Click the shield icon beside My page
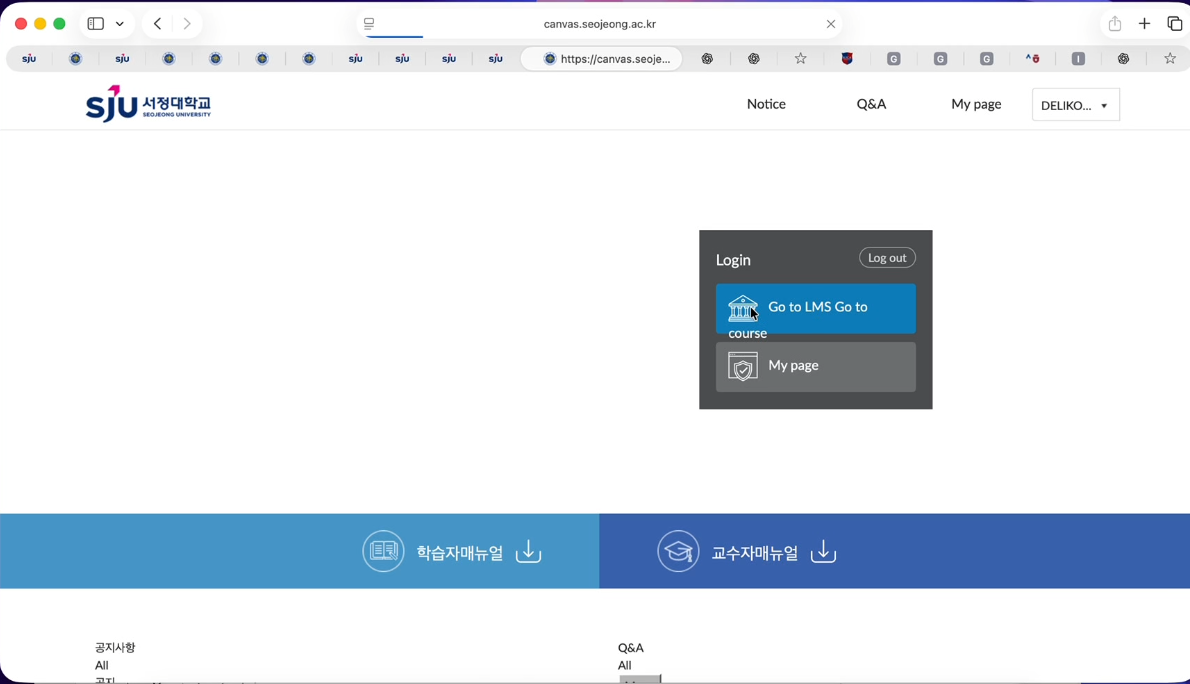The width and height of the screenshot is (1190, 684). click(x=742, y=367)
